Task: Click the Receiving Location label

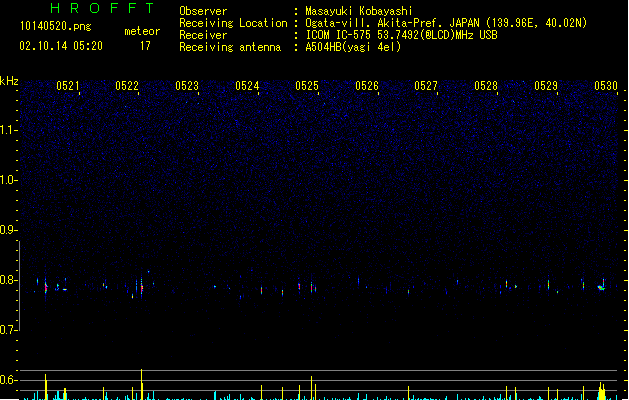Action: coord(233,23)
